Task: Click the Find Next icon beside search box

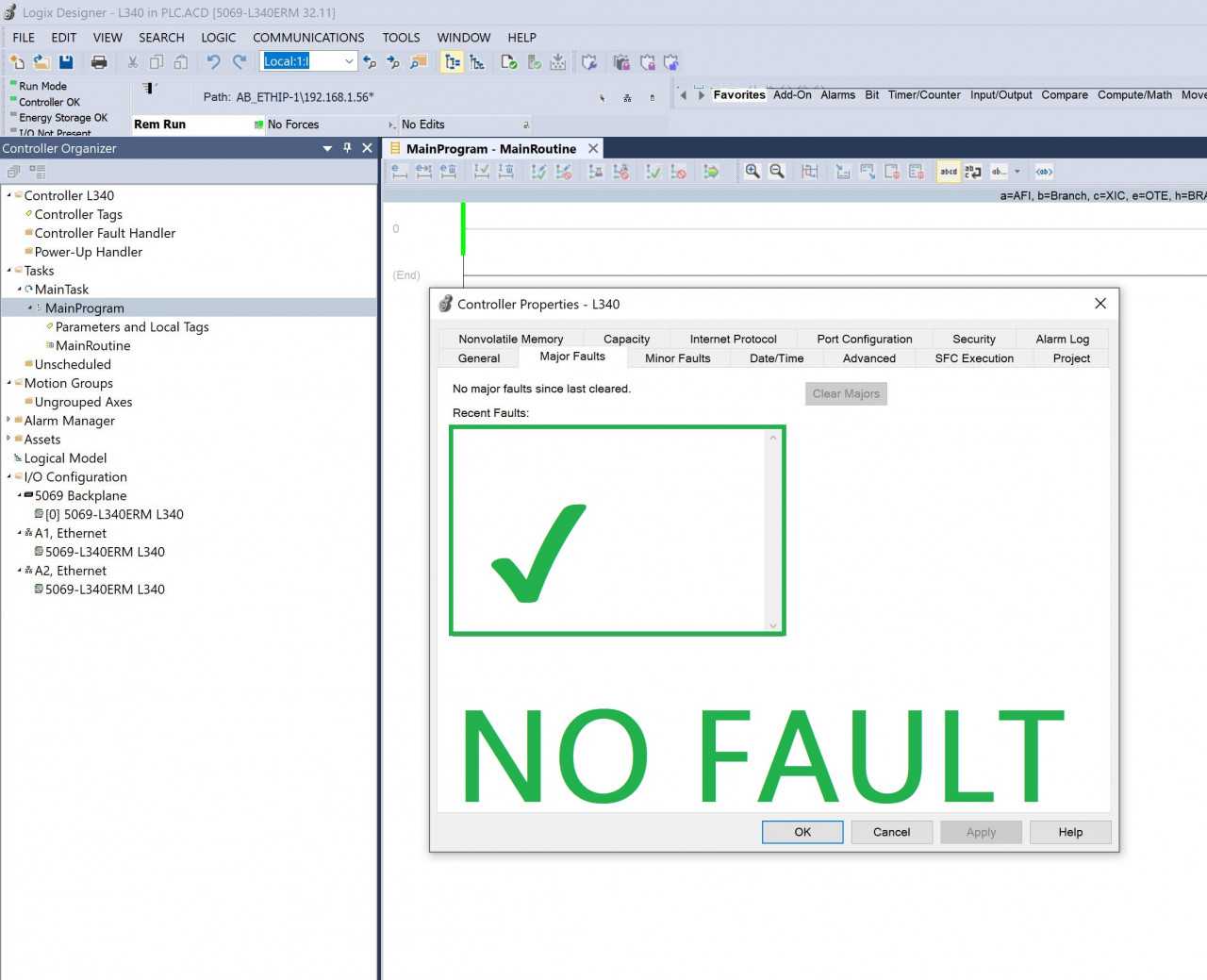Action: (393, 62)
